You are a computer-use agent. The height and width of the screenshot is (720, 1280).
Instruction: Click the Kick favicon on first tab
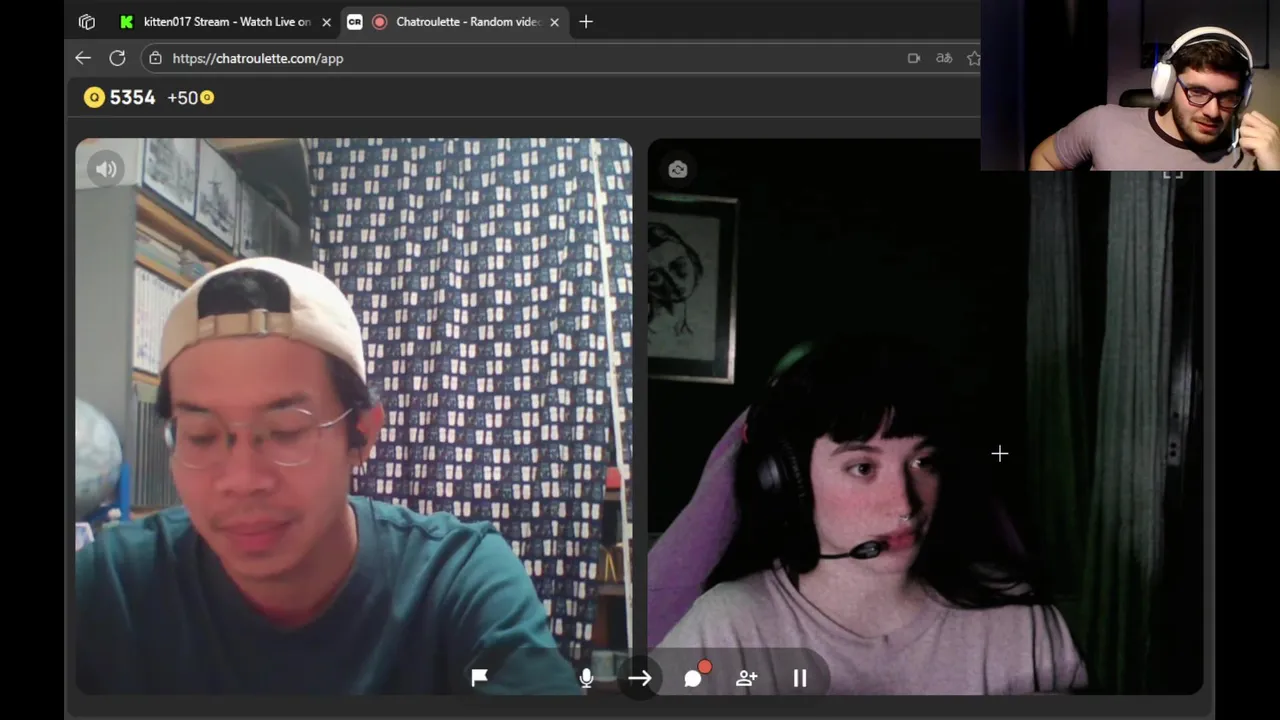[126, 21]
